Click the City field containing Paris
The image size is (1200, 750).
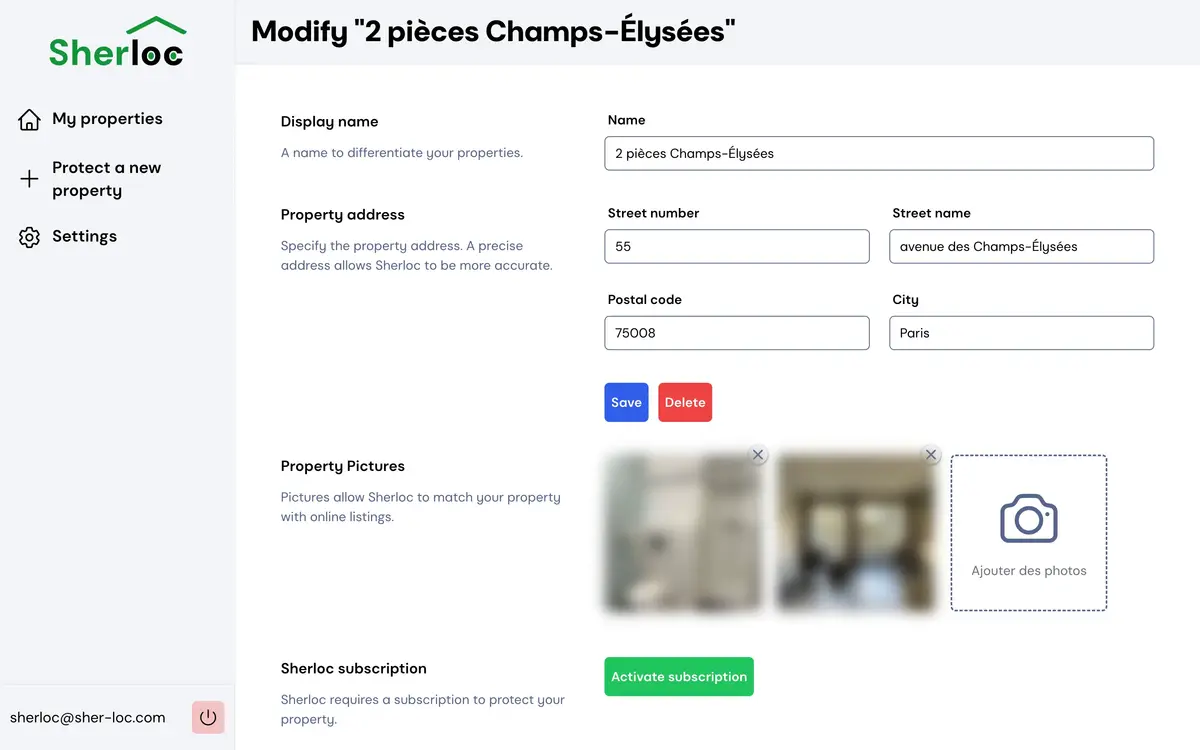tap(1022, 333)
